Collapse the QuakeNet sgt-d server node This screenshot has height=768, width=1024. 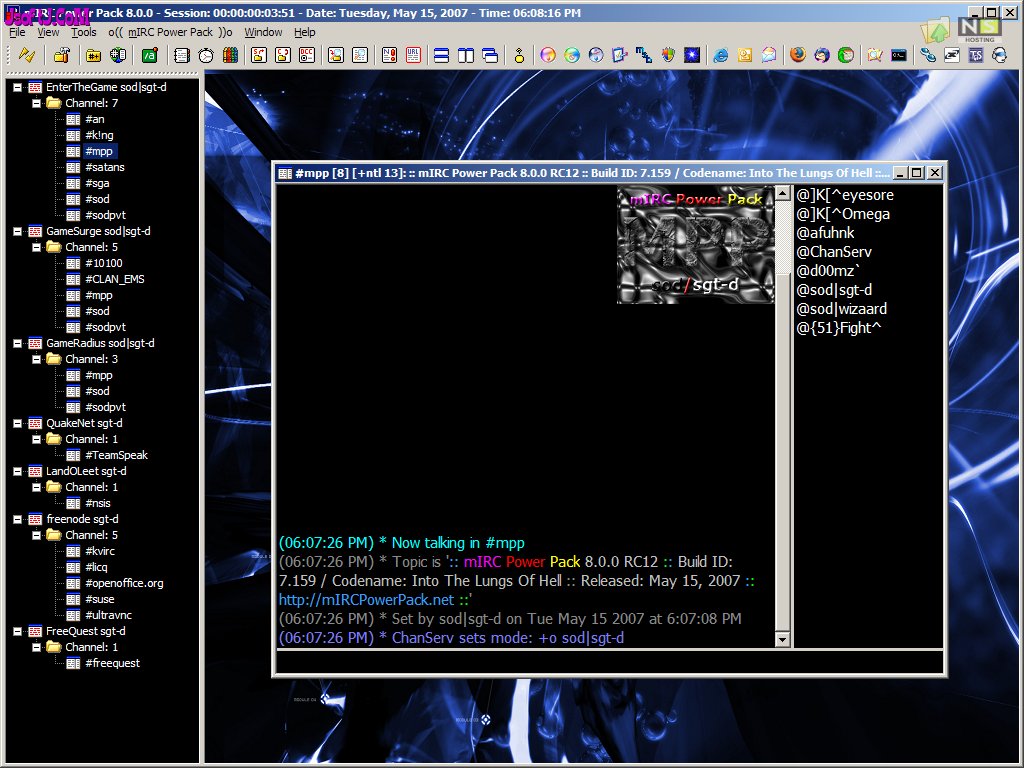[x=18, y=423]
